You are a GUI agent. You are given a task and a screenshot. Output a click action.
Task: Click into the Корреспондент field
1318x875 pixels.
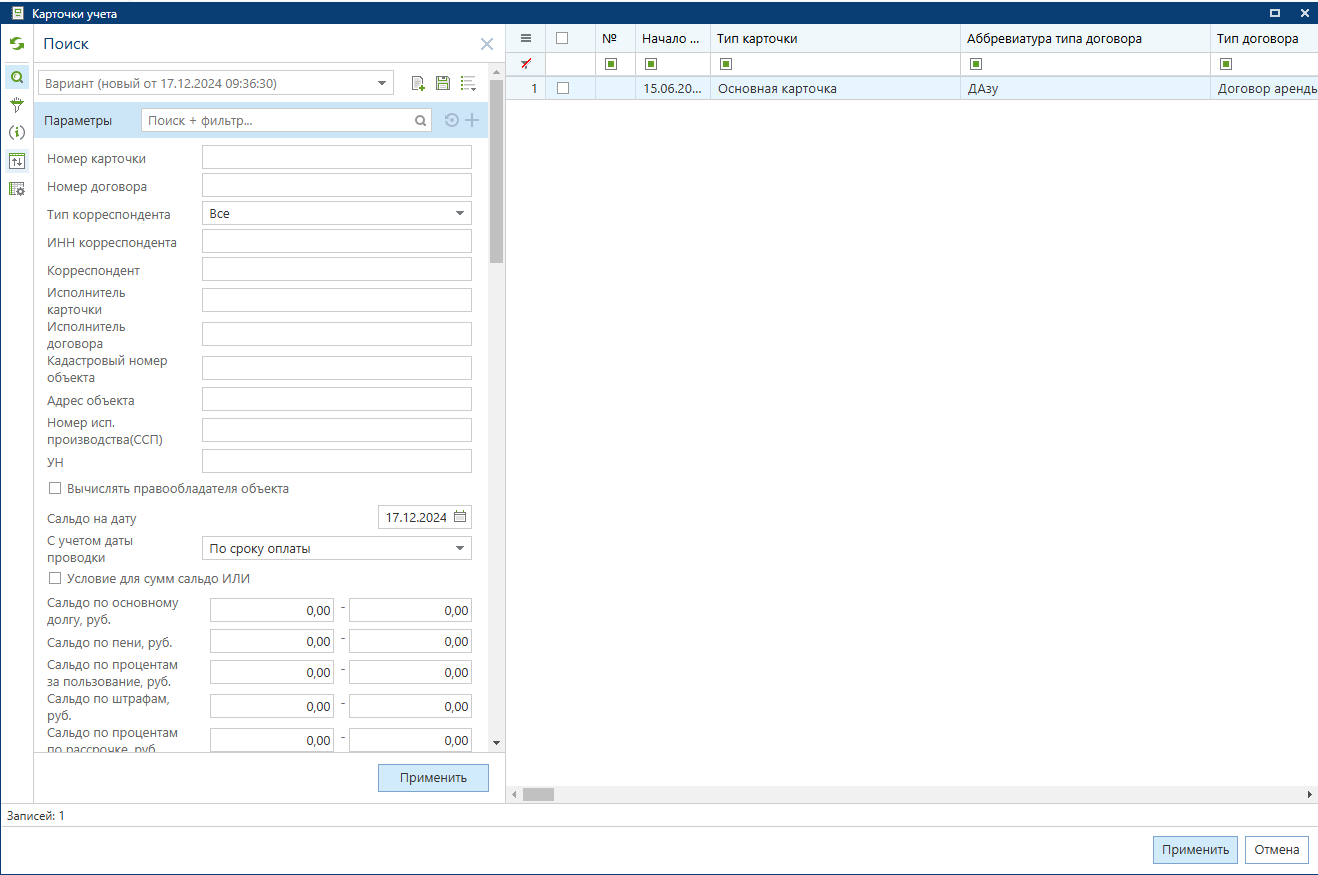point(337,269)
